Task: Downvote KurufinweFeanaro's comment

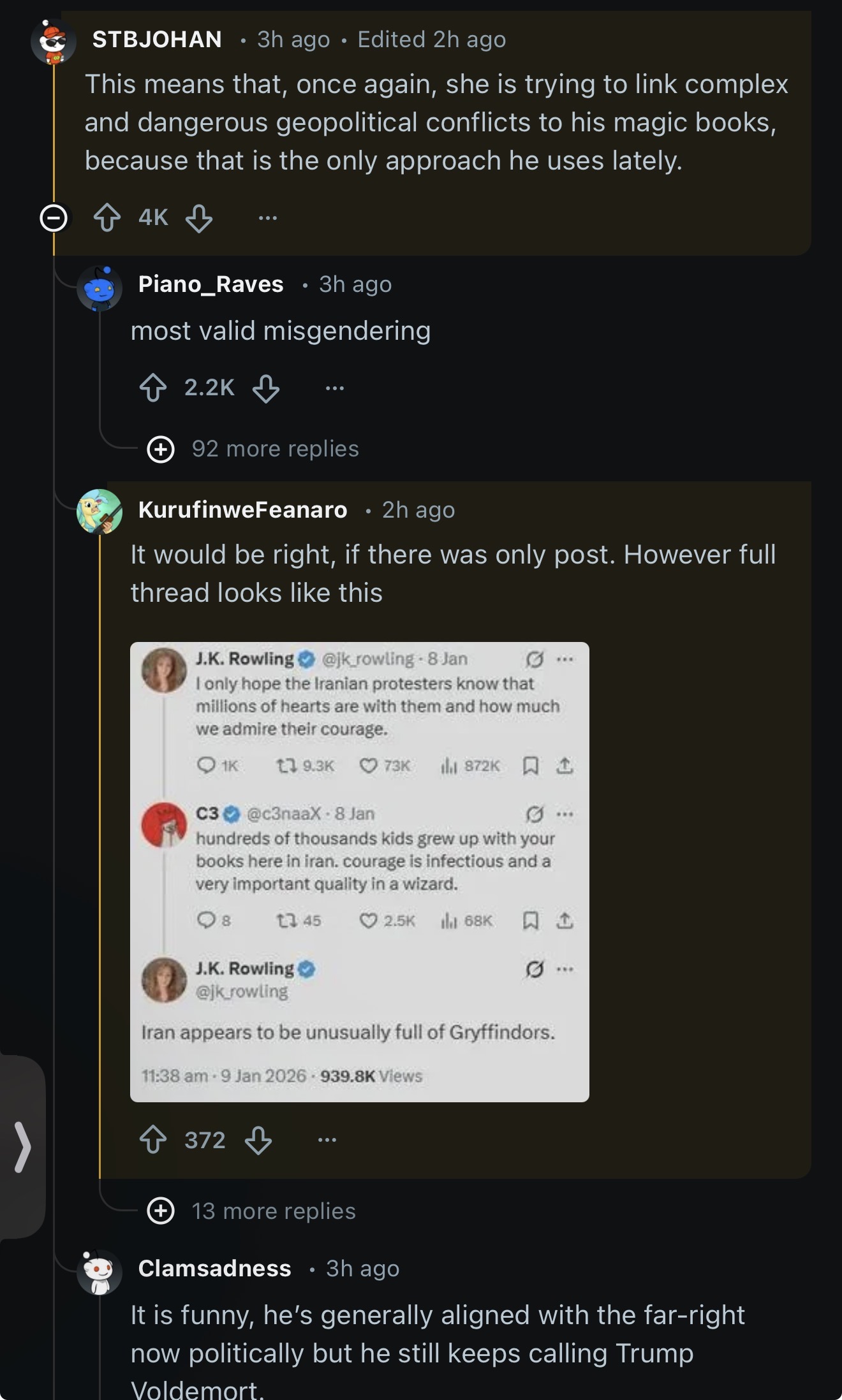Action: click(258, 1140)
